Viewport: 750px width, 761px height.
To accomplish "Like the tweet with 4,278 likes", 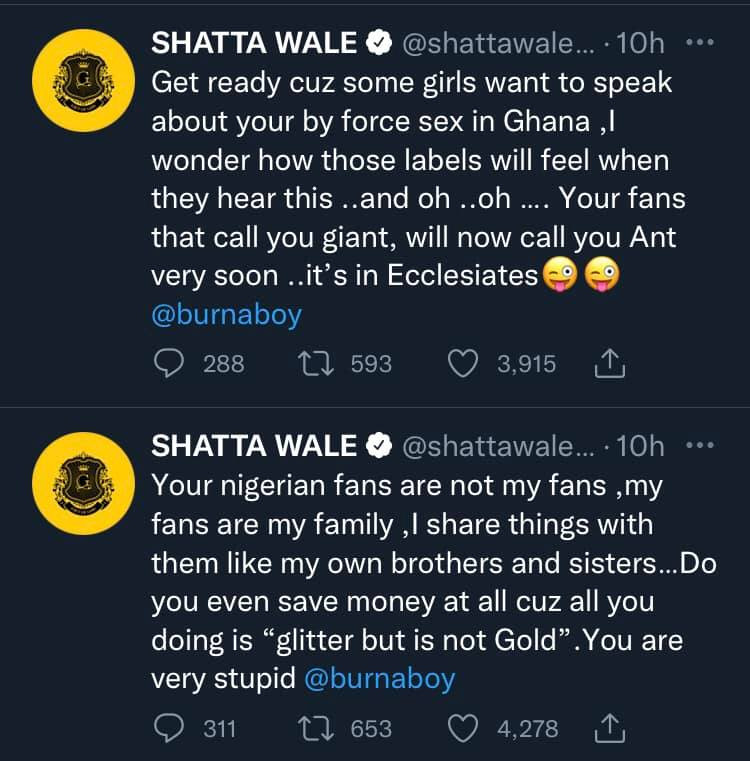I will (462, 729).
